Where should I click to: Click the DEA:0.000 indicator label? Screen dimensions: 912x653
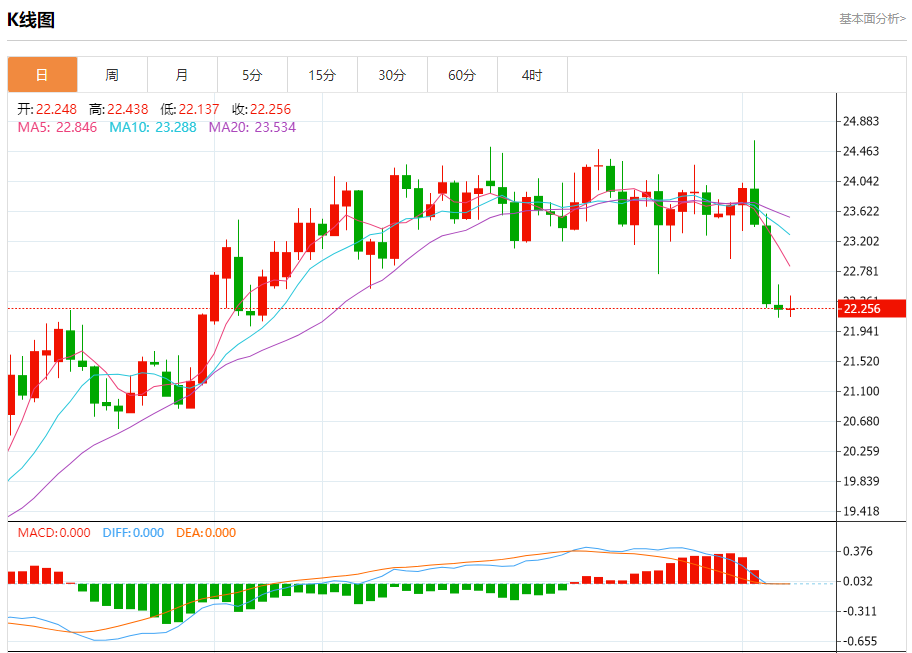pyautogui.click(x=206, y=533)
